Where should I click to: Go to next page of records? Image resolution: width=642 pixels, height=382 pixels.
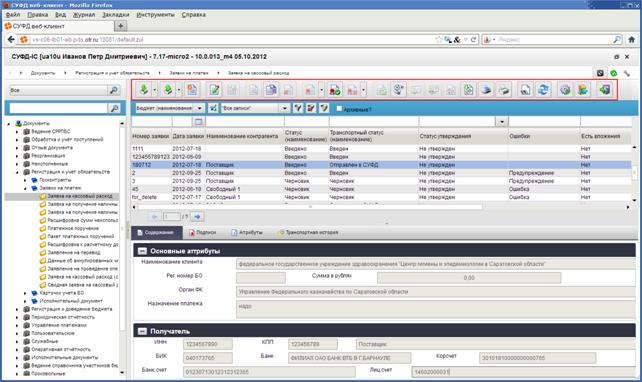pos(197,216)
